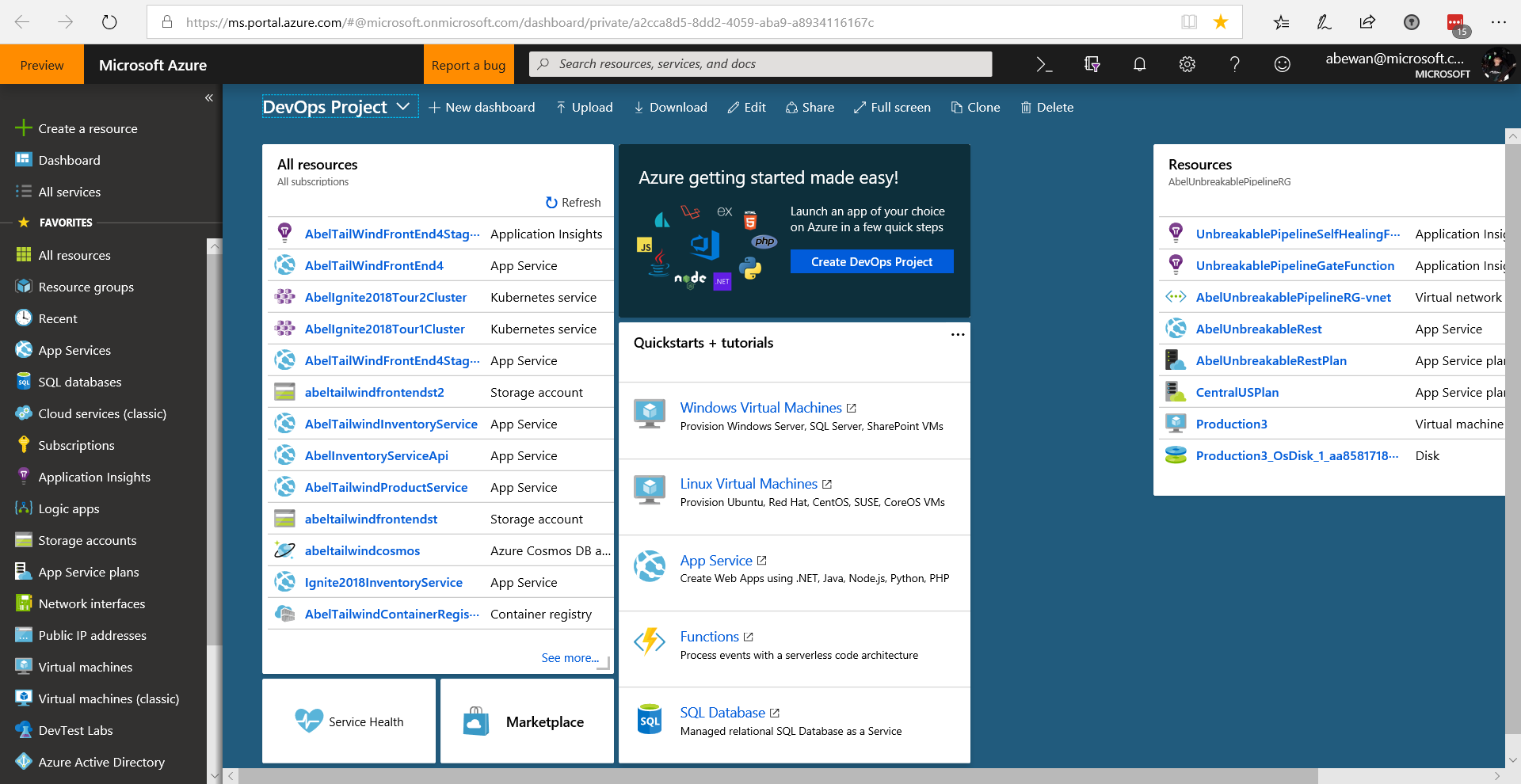Open the notifications bell

coord(1139,64)
